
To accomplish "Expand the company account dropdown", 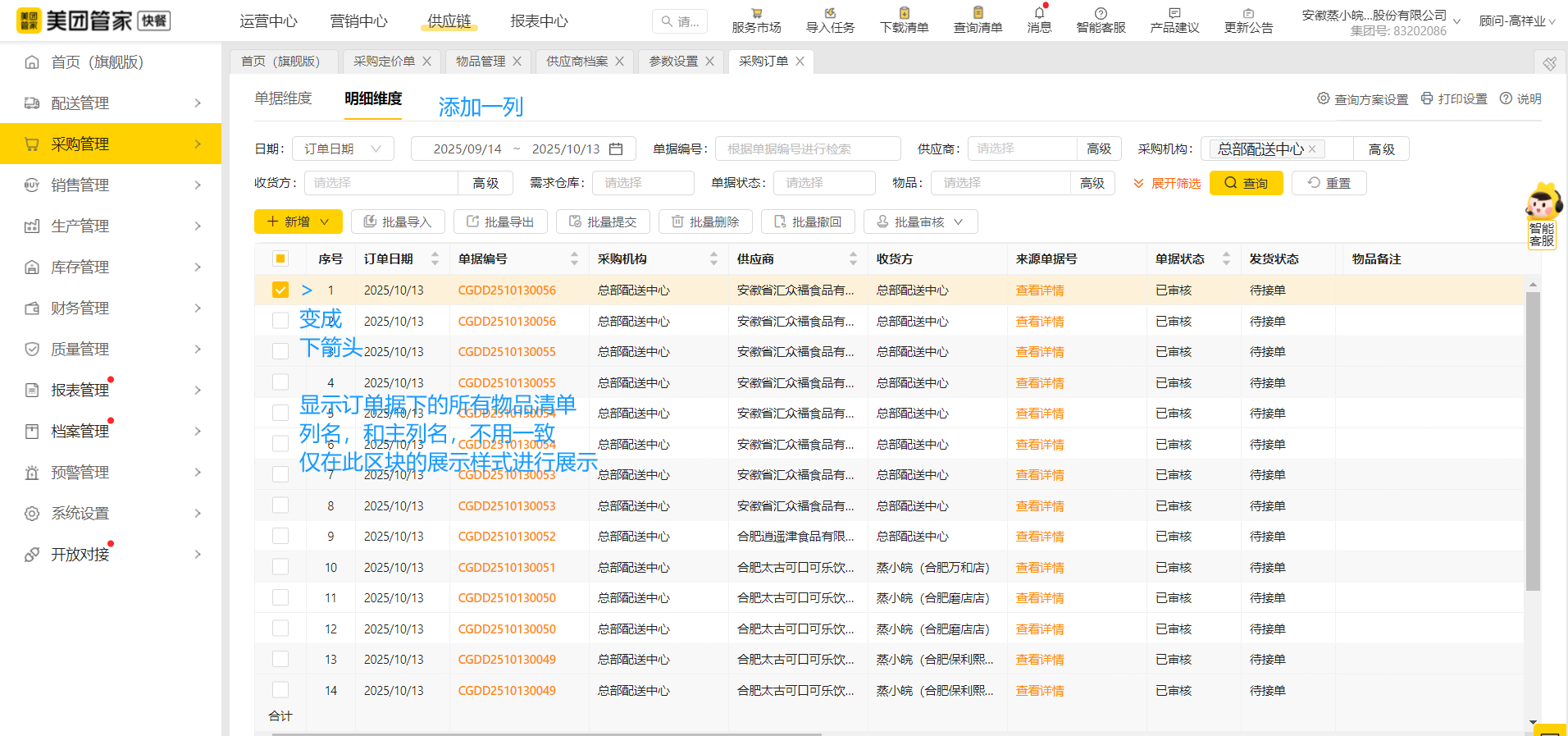I will pos(1456,22).
